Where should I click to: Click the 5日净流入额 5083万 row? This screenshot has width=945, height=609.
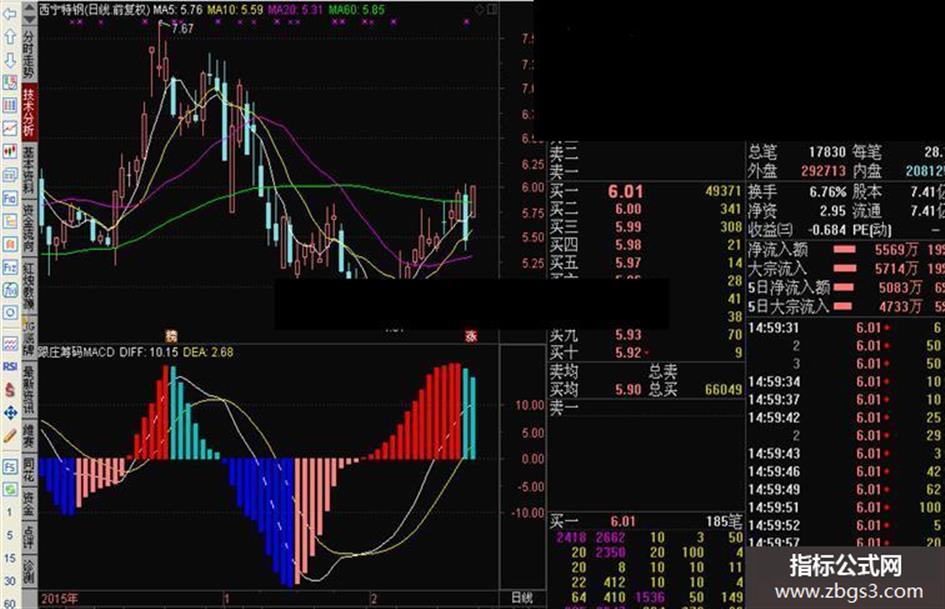coord(846,287)
